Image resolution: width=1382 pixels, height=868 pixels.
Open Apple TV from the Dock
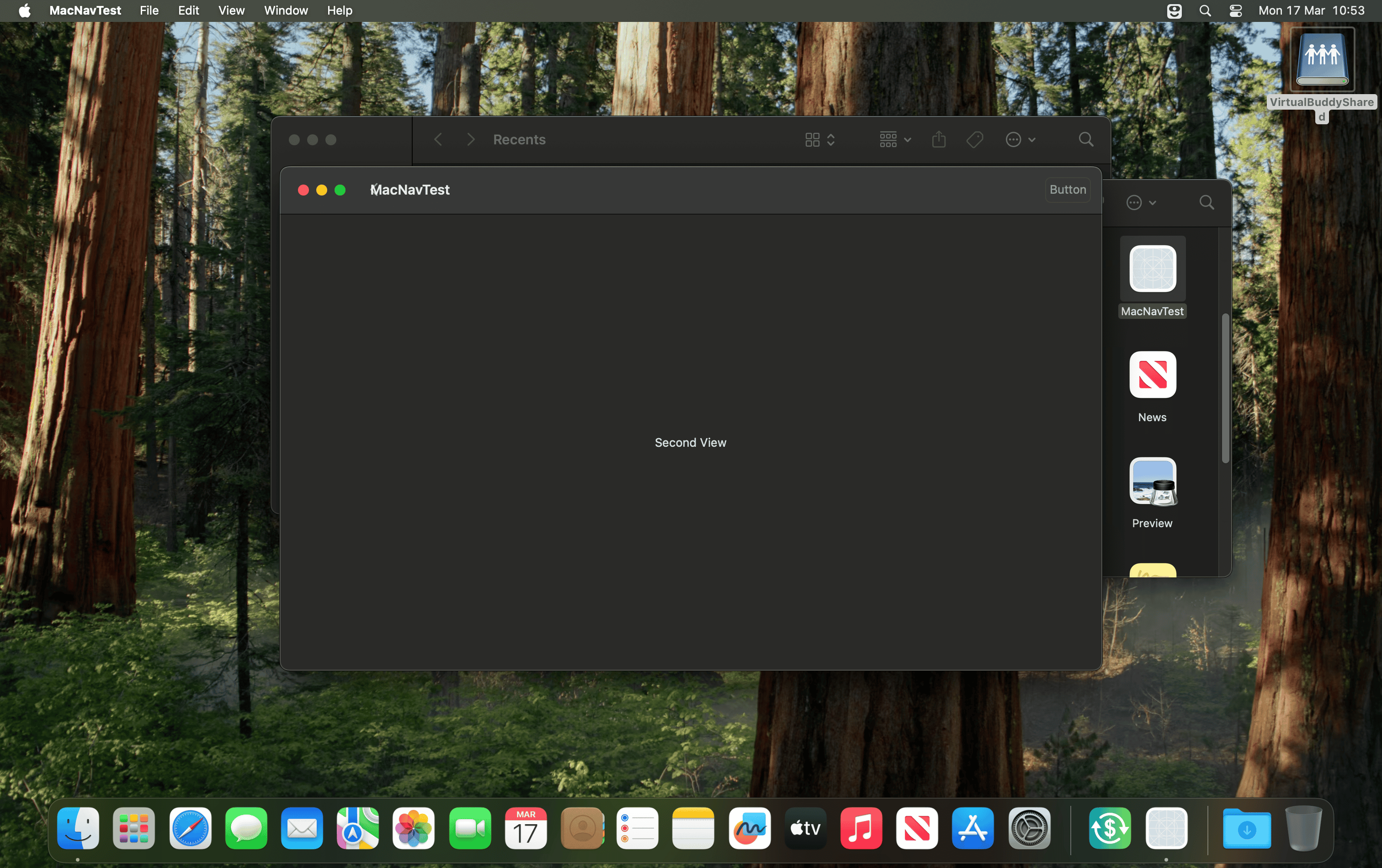(x=805, y=828)
